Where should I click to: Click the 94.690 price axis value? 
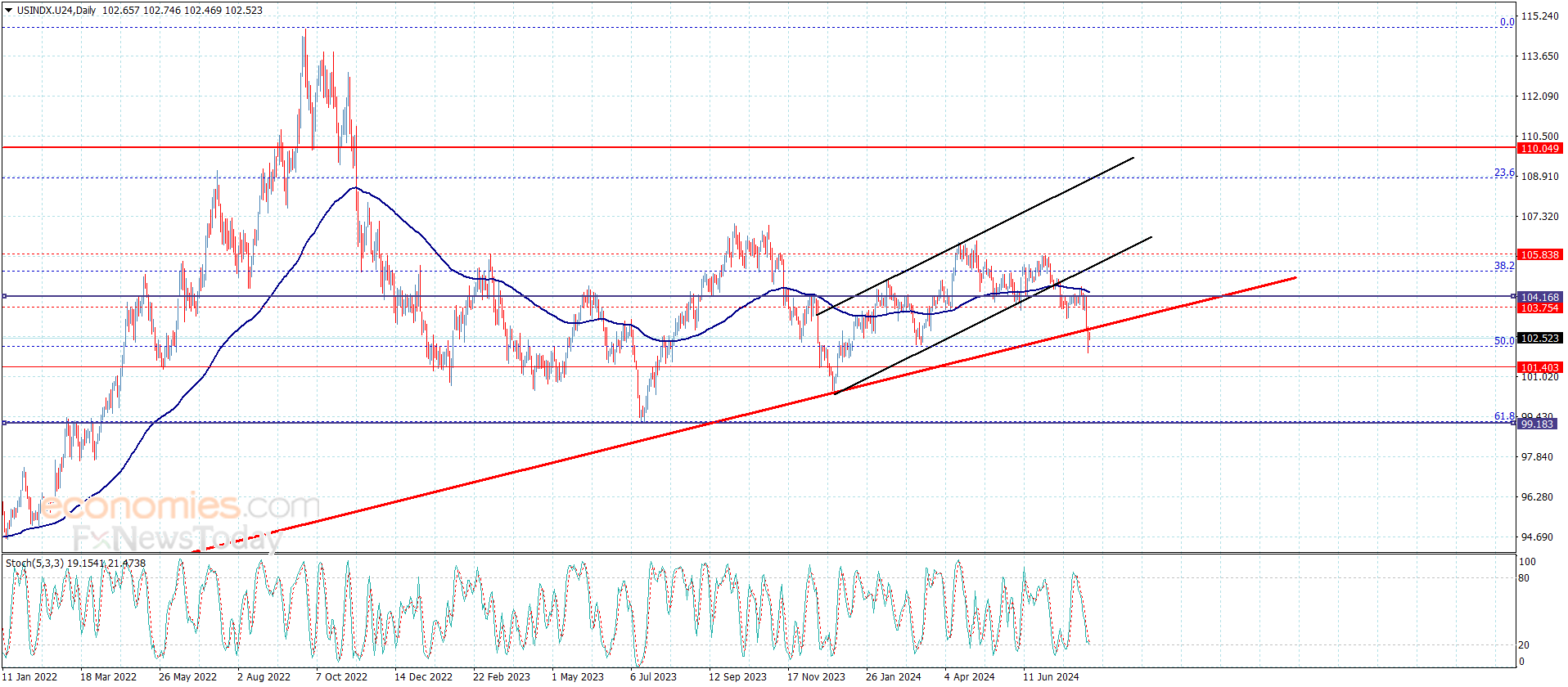pyautogui.click(x=1536, y=537)
